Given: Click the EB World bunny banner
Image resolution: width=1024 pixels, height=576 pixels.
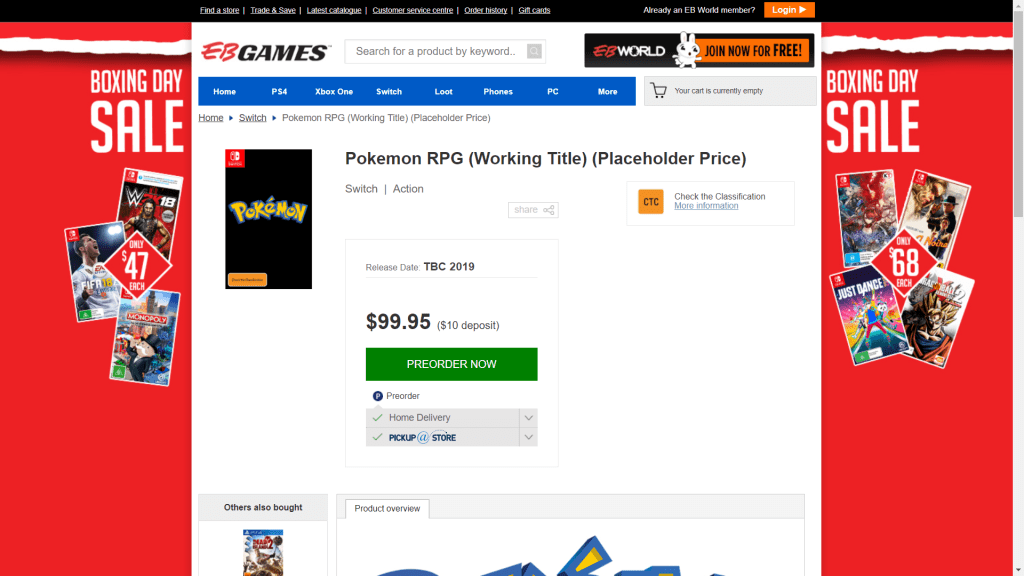Looking at the screenshot, I should [x=699, y=50].
